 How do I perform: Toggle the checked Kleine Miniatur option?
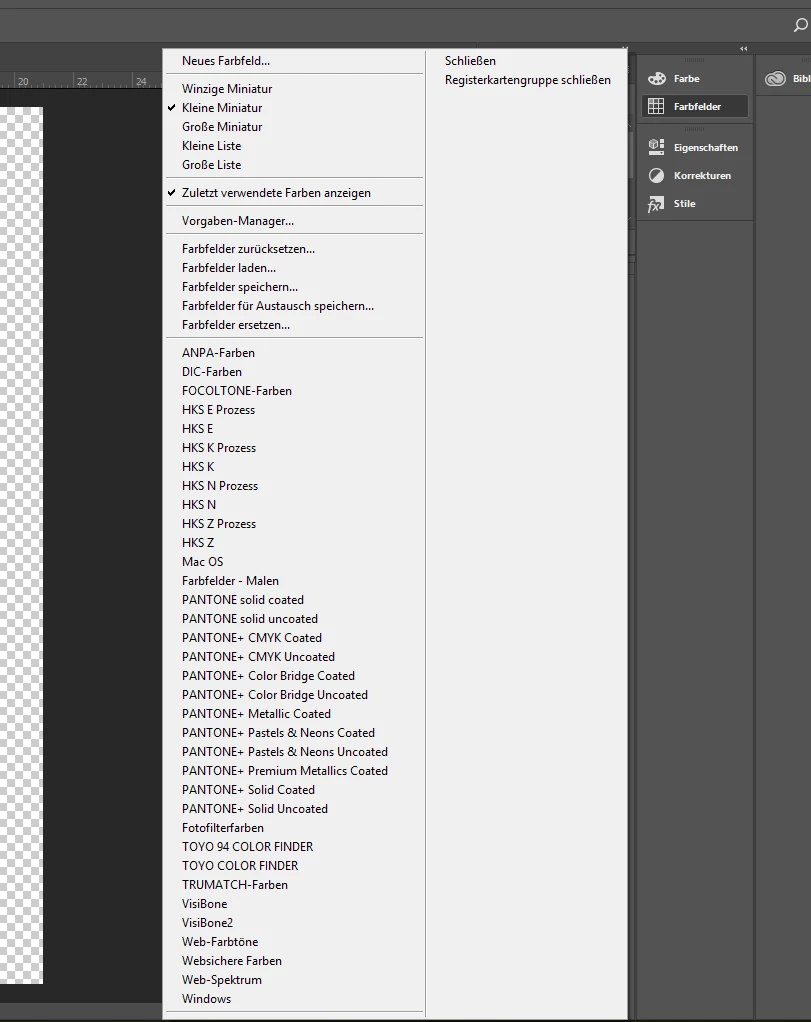tap(222, 108)
